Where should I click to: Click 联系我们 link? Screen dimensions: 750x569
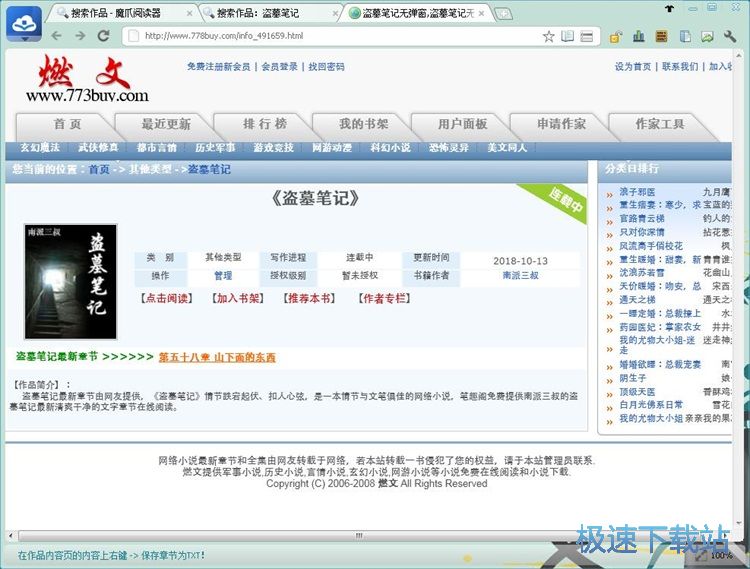(680, 67)
